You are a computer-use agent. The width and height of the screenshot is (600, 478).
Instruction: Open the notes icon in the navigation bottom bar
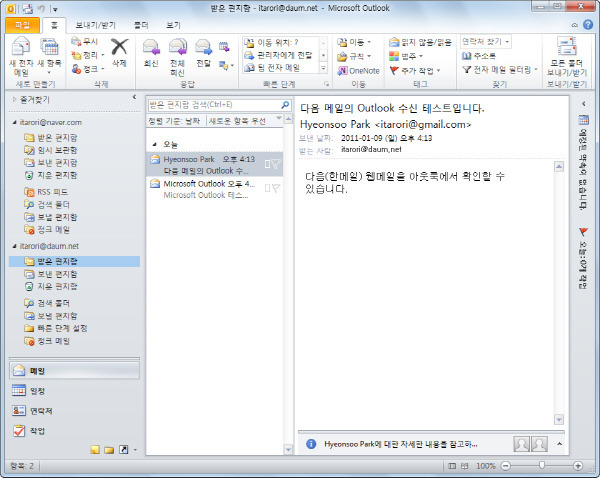click(95, 450)
